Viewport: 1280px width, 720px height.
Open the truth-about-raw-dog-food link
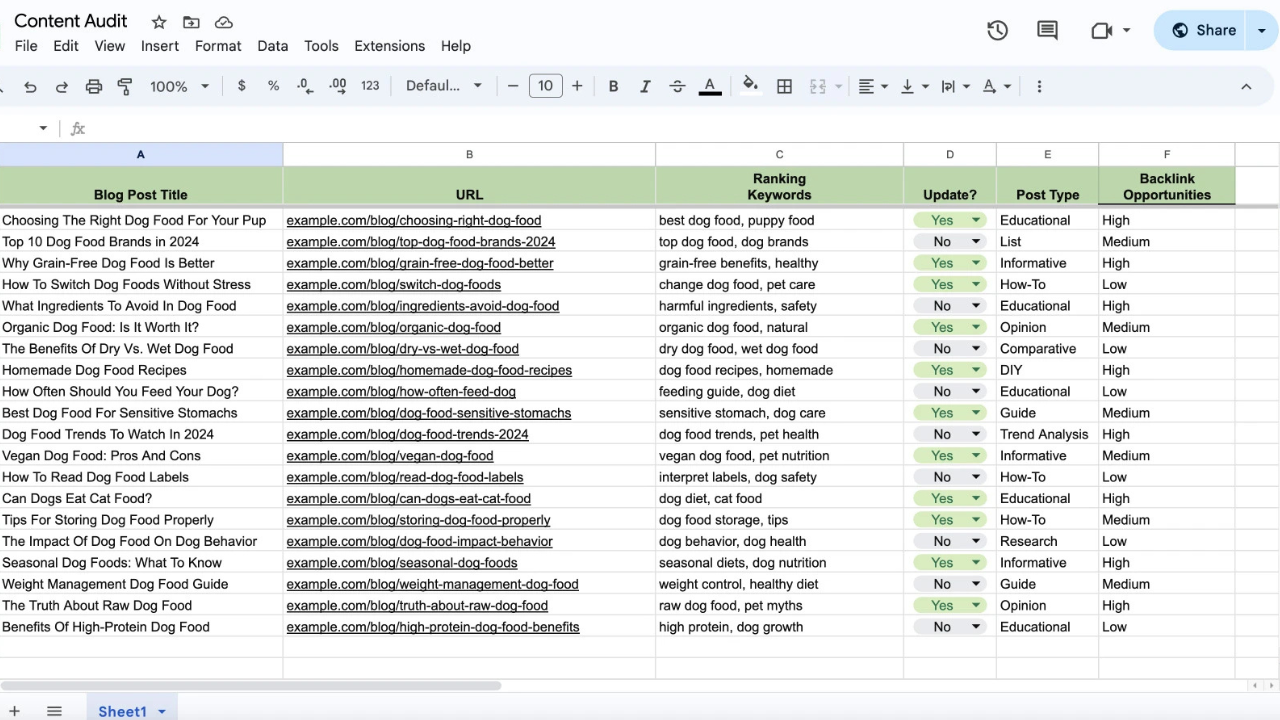417,605
